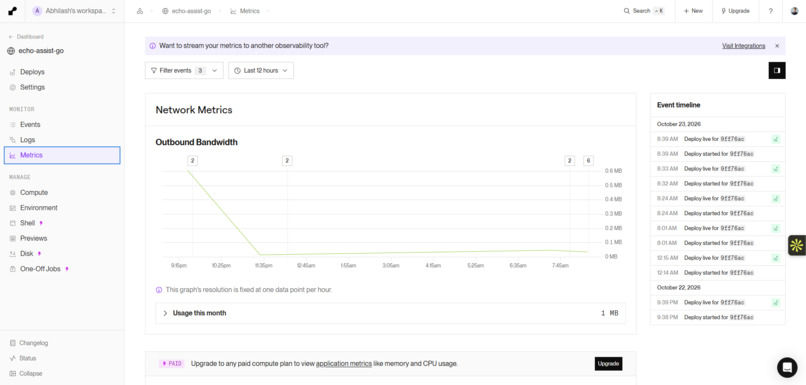Open Disk in the sidebar
Screen dimensions: 806x385
coord(26,253)
